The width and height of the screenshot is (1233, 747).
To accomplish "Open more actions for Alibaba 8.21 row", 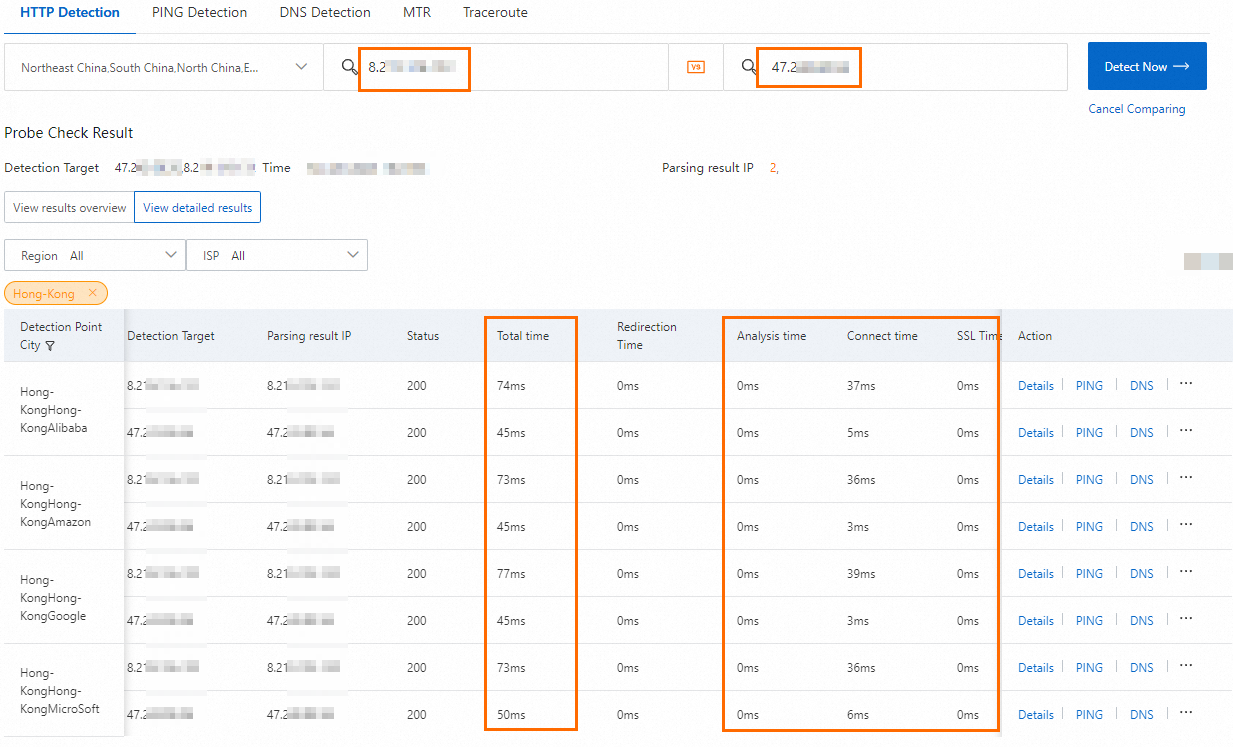I will 1186,384.
